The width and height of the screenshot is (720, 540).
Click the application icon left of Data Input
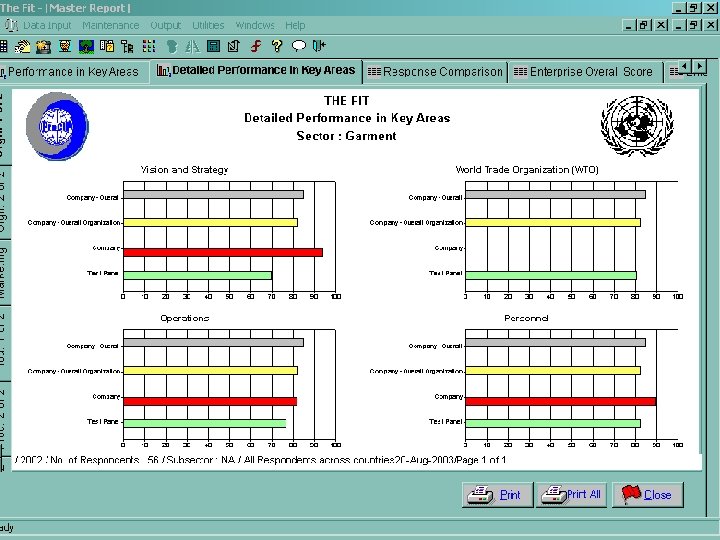(x=11, y=25)
